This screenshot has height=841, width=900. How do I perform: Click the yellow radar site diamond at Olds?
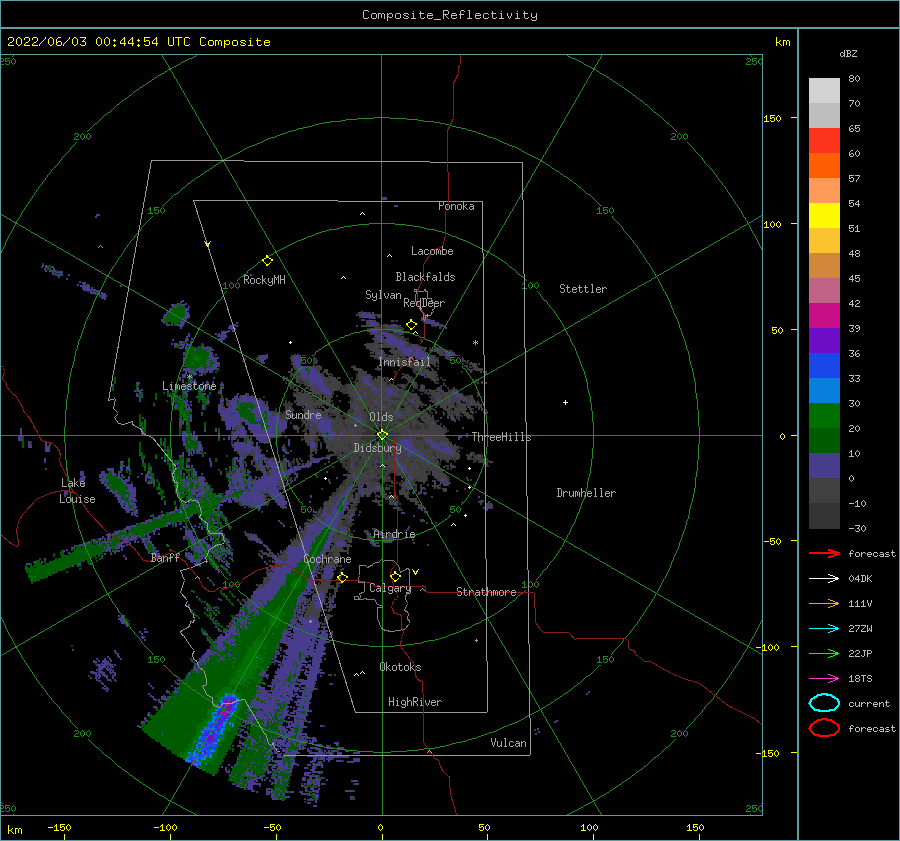click(x=382, y=435)
